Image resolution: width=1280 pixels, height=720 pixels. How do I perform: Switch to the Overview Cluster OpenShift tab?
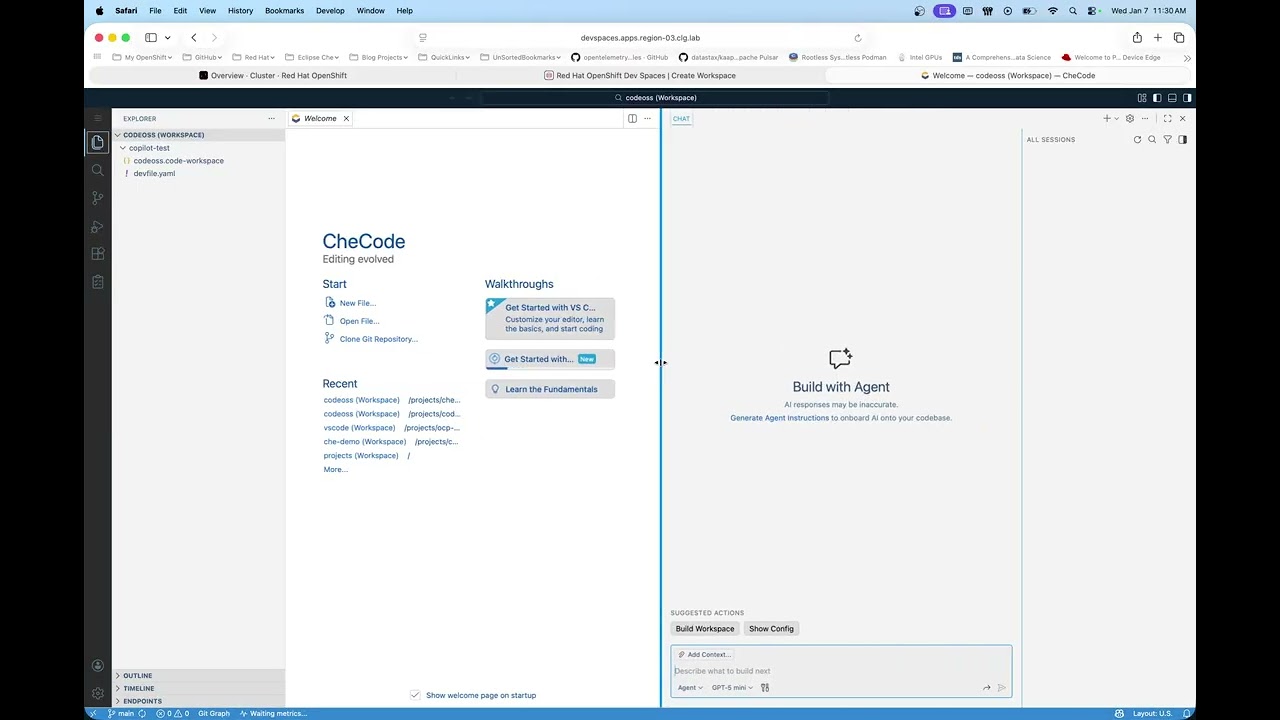tap(273, 75)
